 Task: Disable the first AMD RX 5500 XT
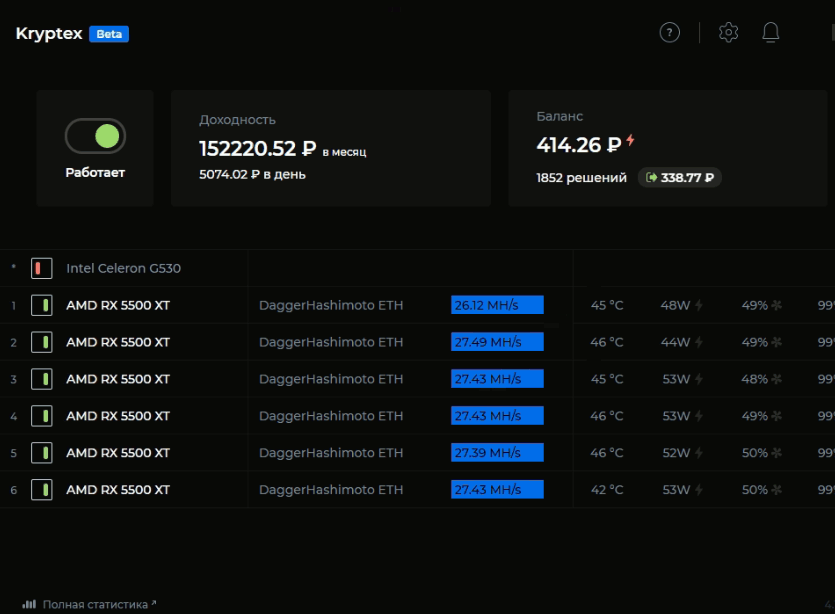point(41,306)
